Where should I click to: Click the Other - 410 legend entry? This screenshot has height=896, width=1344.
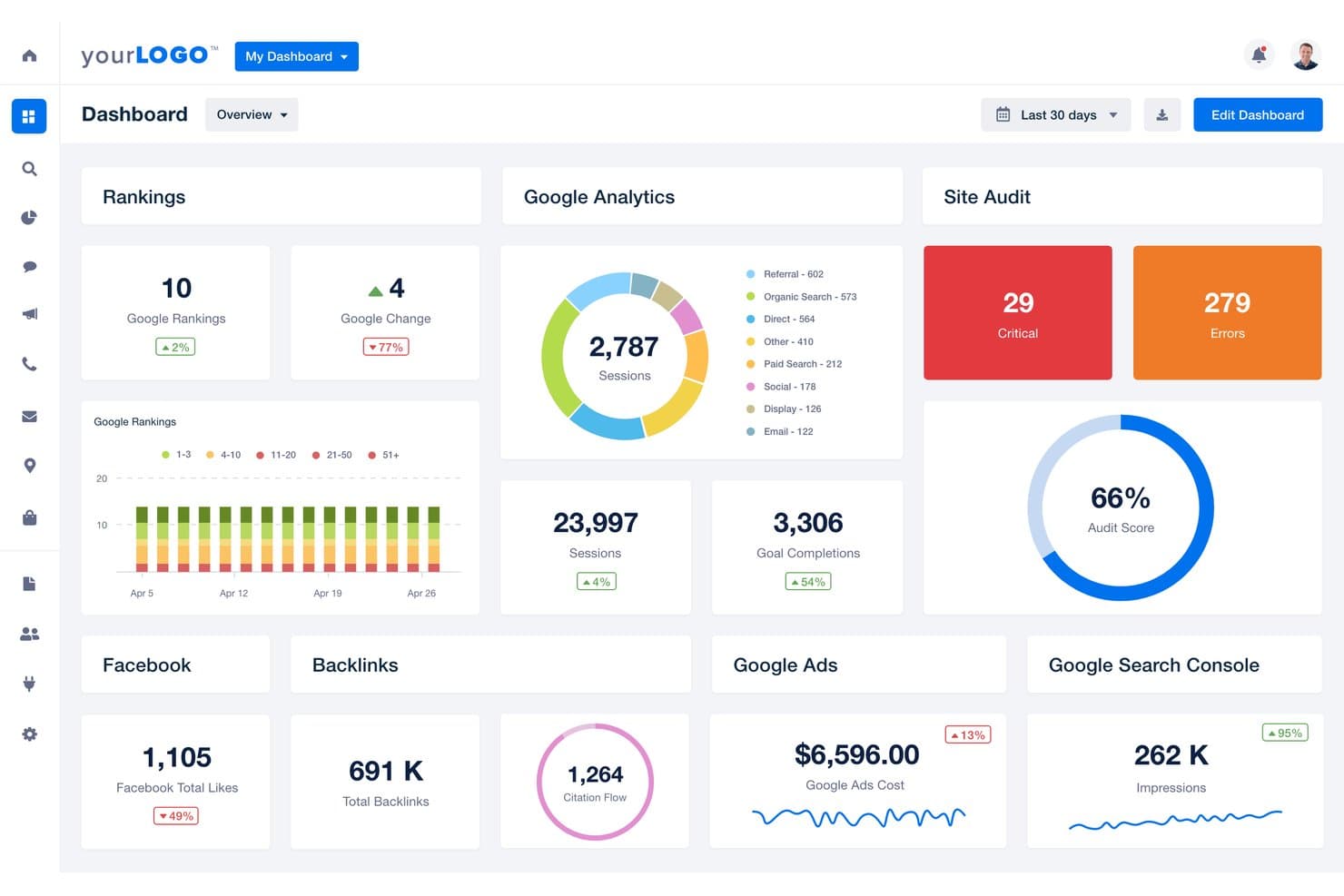(x=779, y=342)
